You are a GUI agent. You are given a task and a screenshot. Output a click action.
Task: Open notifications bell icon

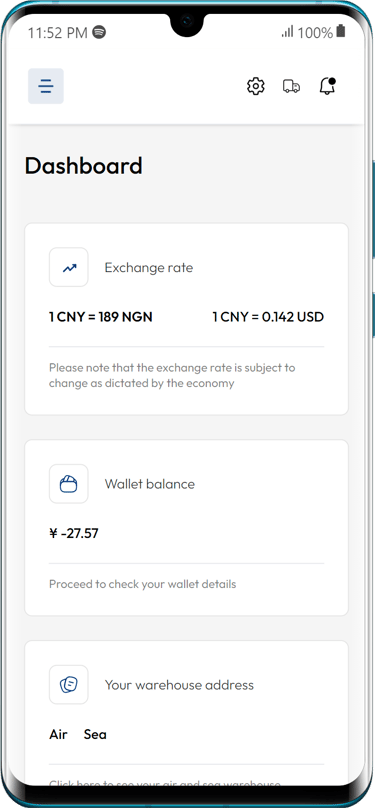[x=327, y=86]
